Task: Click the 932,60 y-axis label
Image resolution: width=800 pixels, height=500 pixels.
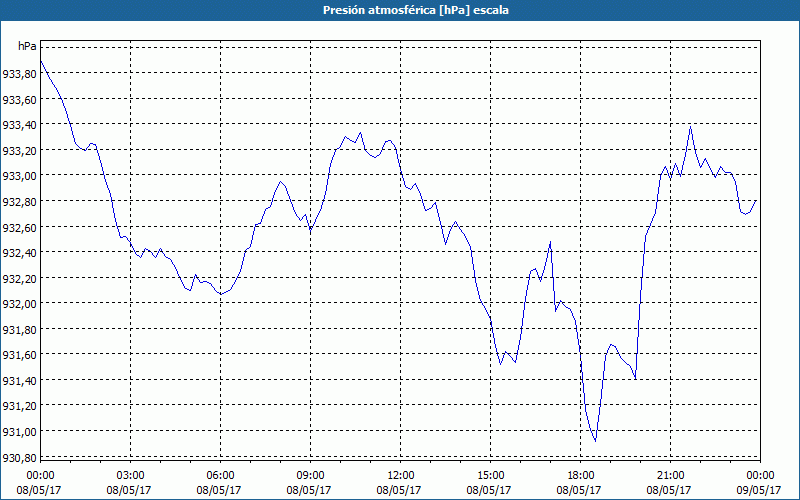Action: [19, 228]
